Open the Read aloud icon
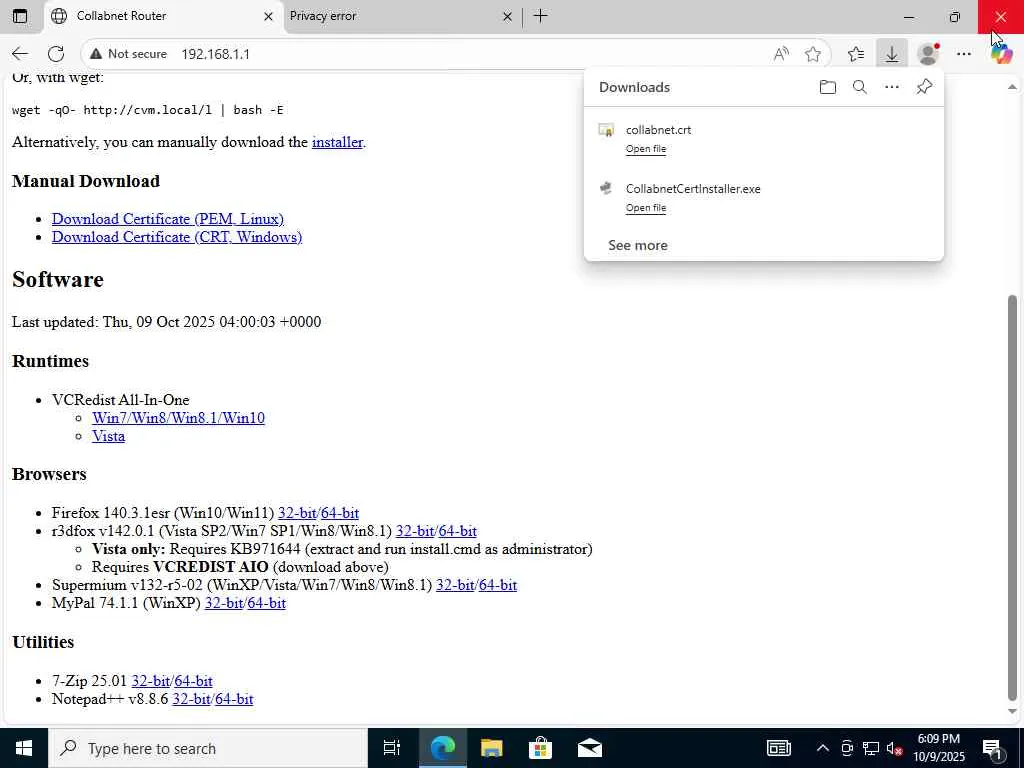 [781, 54]
